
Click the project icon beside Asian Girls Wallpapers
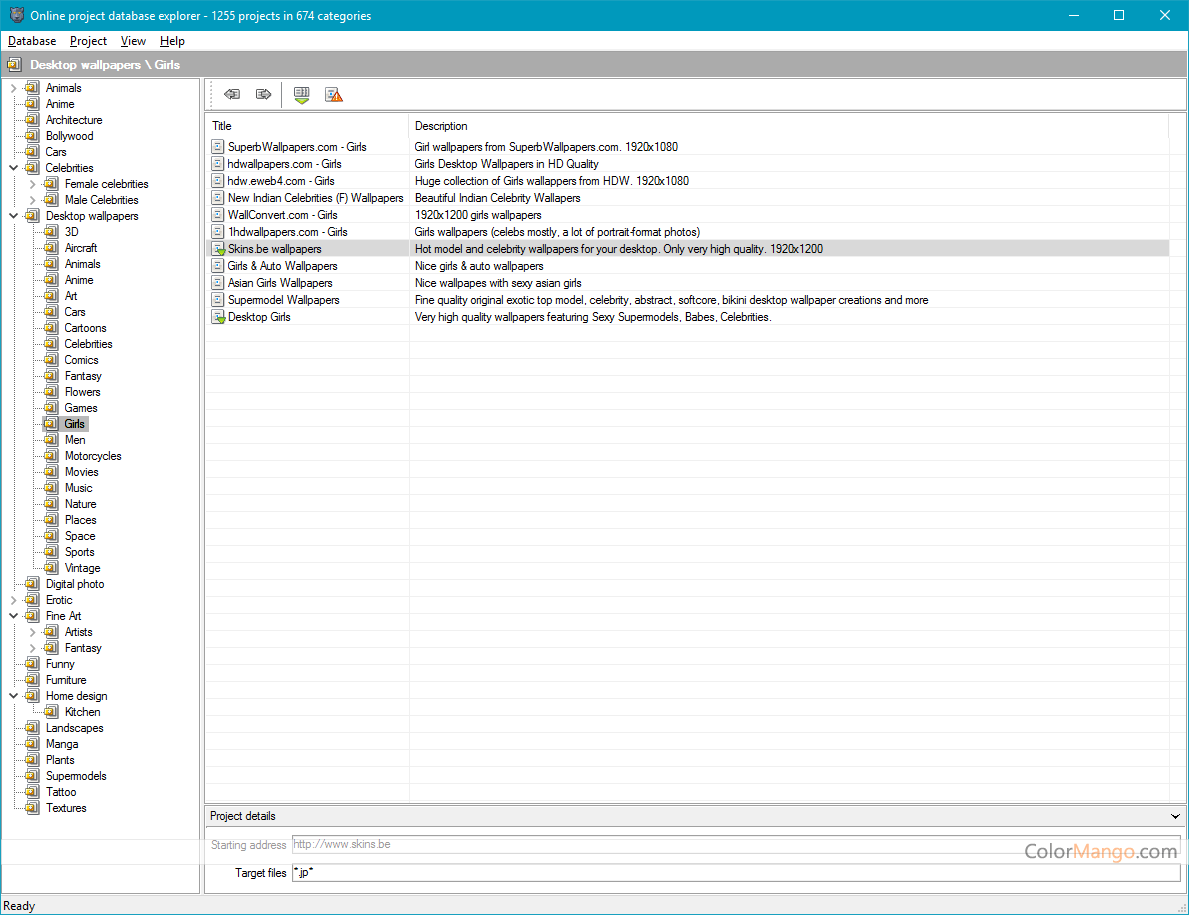[218, 283]
